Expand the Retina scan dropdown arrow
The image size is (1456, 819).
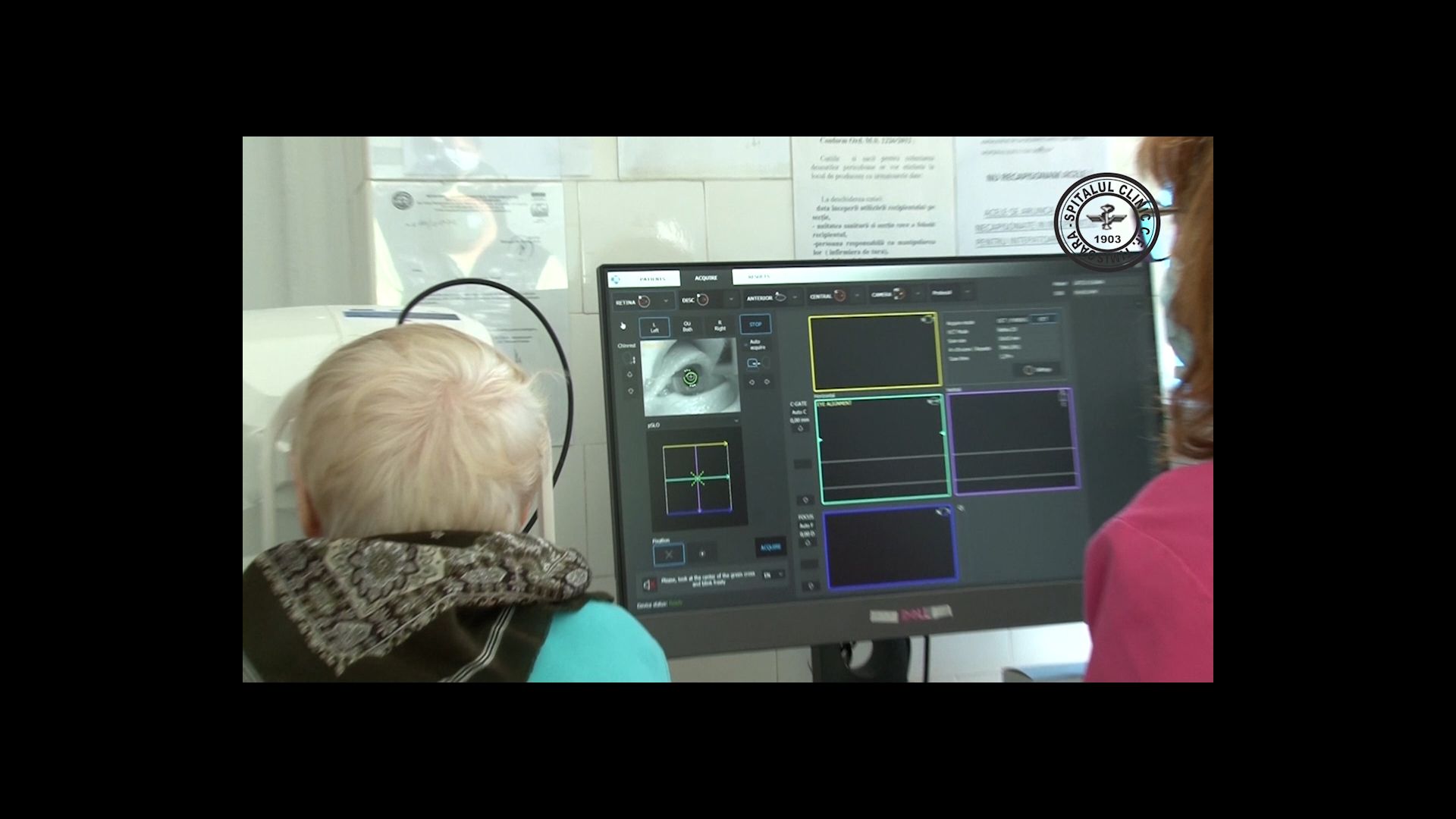pyautogui.click(x=666, y=301)
